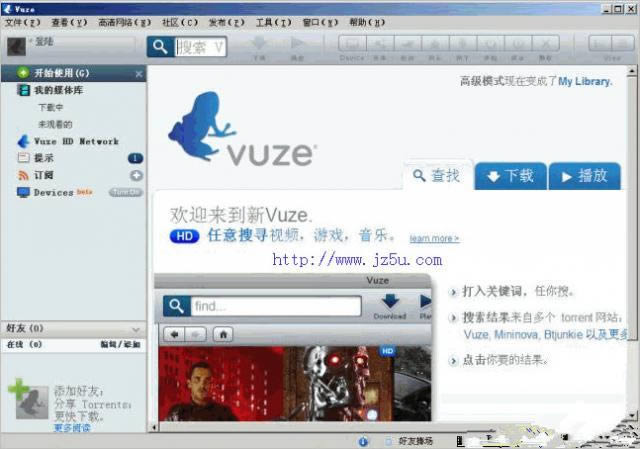
Task: Click the green plus icon beside 开始使用
Action: (23, 73)
